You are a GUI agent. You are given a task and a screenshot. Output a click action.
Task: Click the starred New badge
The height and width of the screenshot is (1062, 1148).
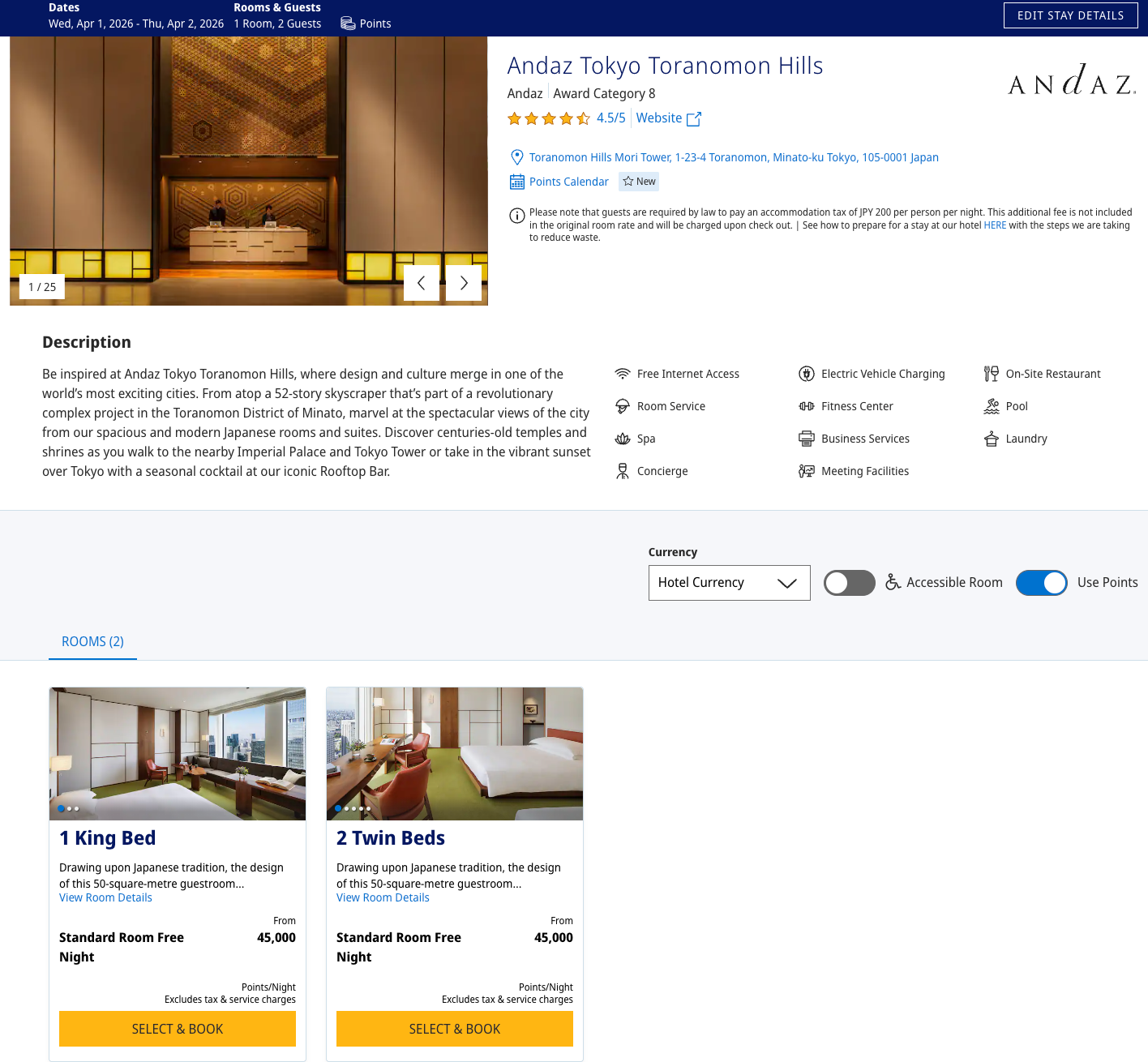click(638, 181)
